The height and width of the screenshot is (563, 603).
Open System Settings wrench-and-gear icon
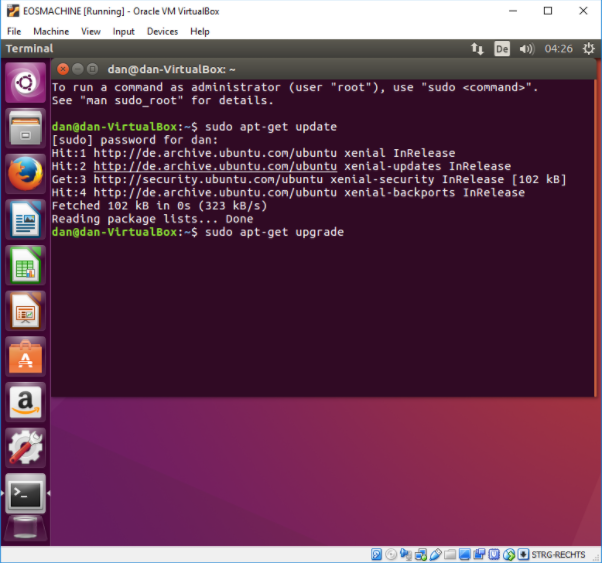pyautogui.click(x=25, y=448)
